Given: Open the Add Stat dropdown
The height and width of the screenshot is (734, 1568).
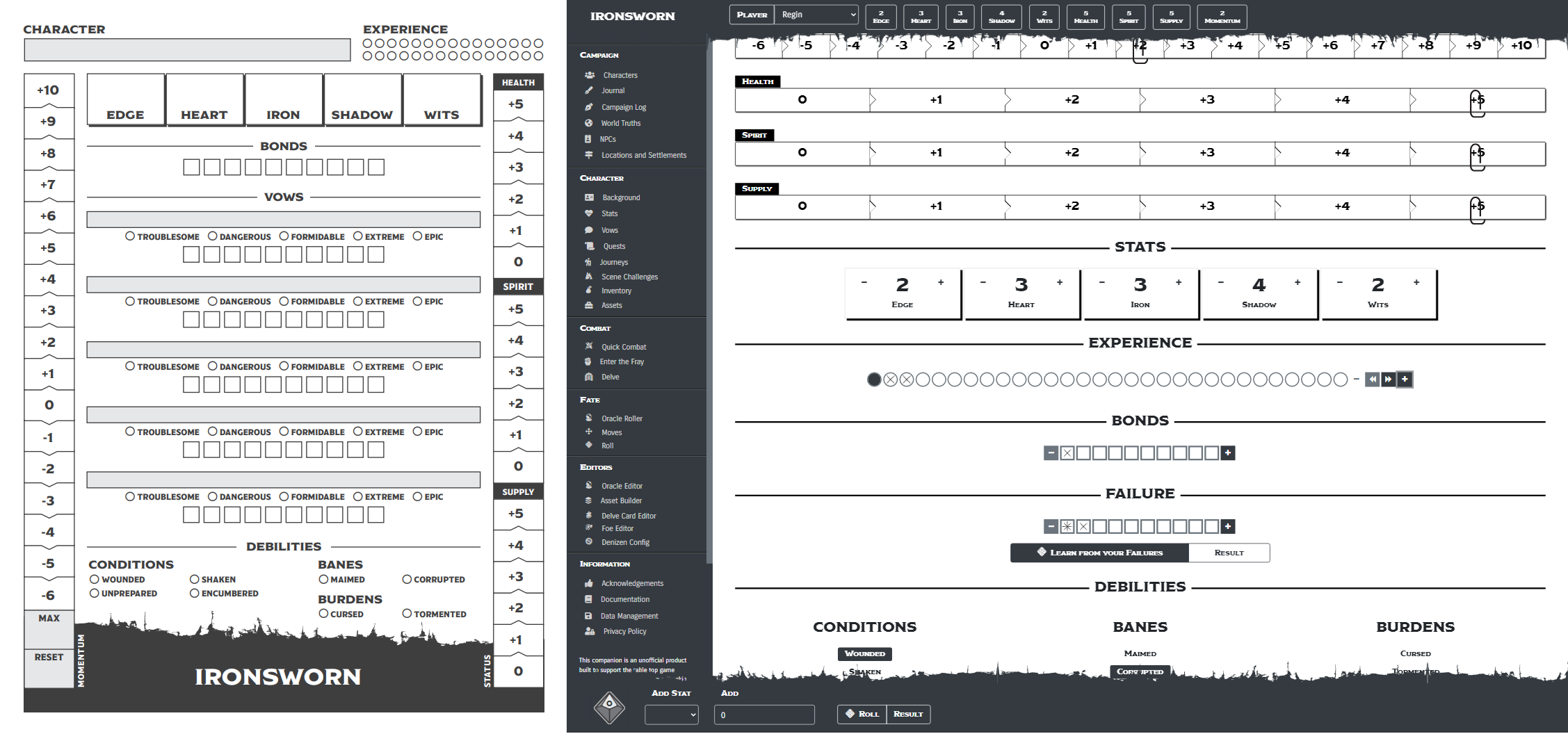Looking at the screenshot, I should tap(672, 715).
